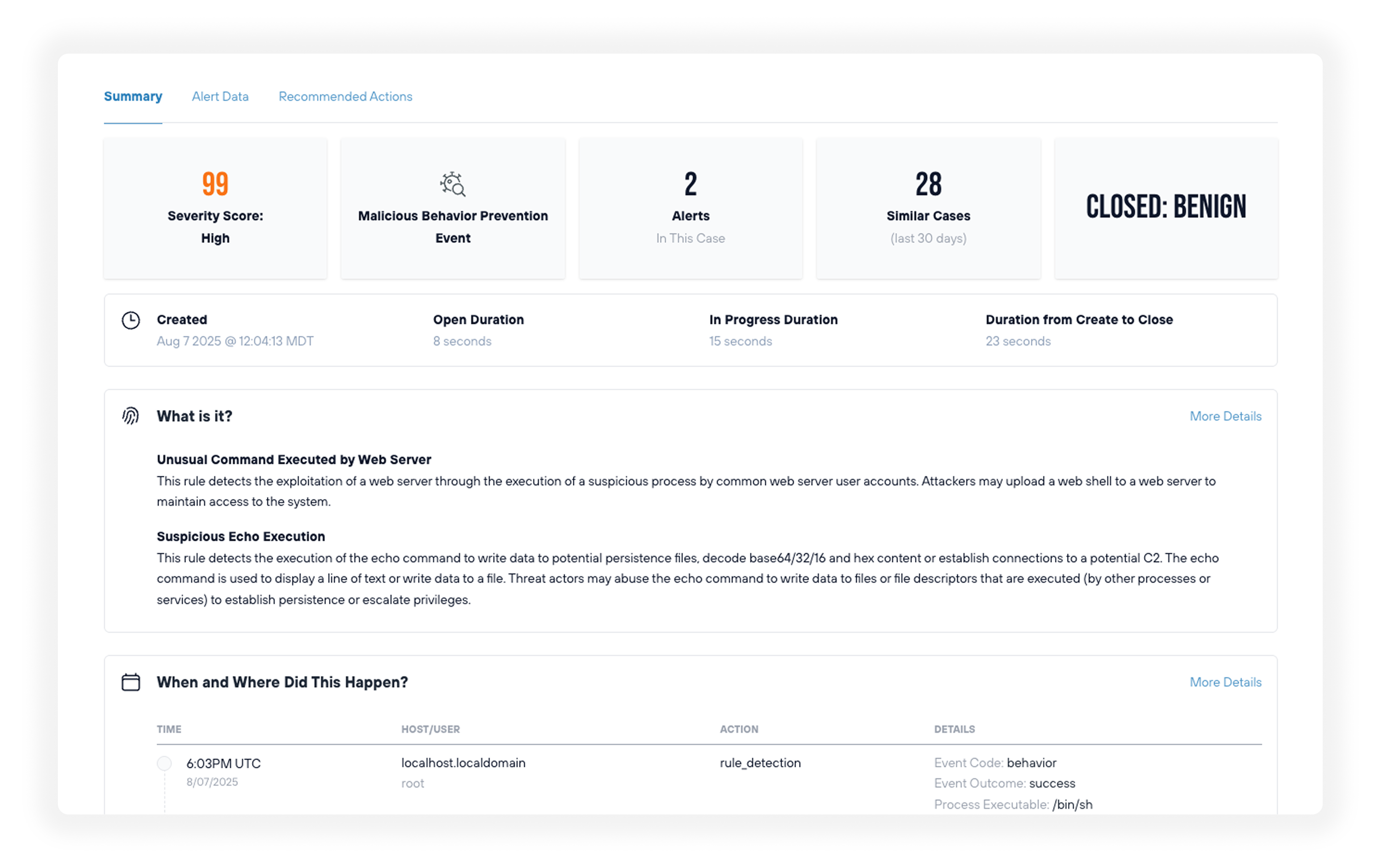Click the fingerprint icon beside What is it?
Image resolution: width=1380 pixels, height=868 pixels.
point(131,416)
